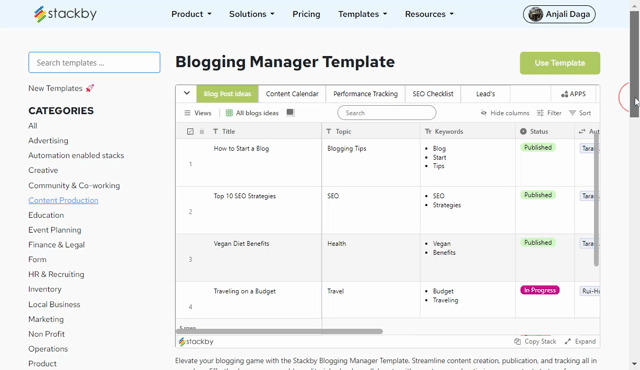Click the green Use Template button
This screenshot has height=370, width=640.
tap(560, 63)
